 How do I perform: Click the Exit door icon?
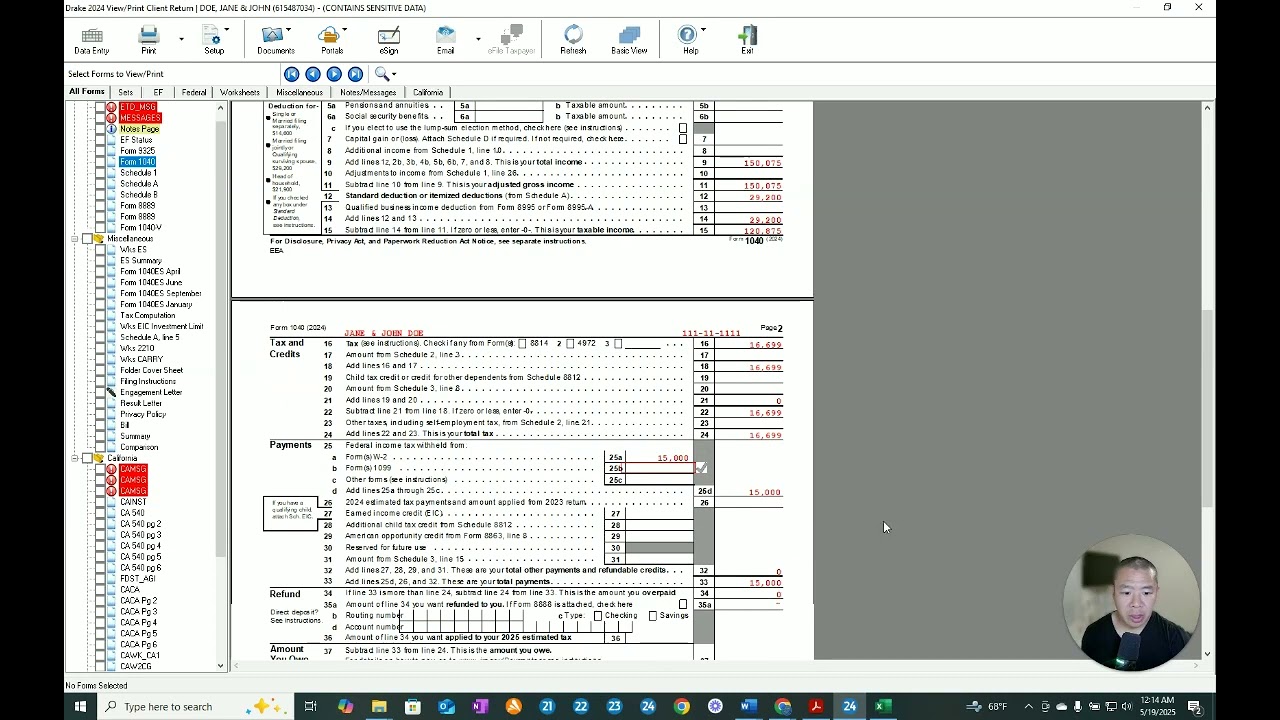pyautogui.click(x=747, y=36)
